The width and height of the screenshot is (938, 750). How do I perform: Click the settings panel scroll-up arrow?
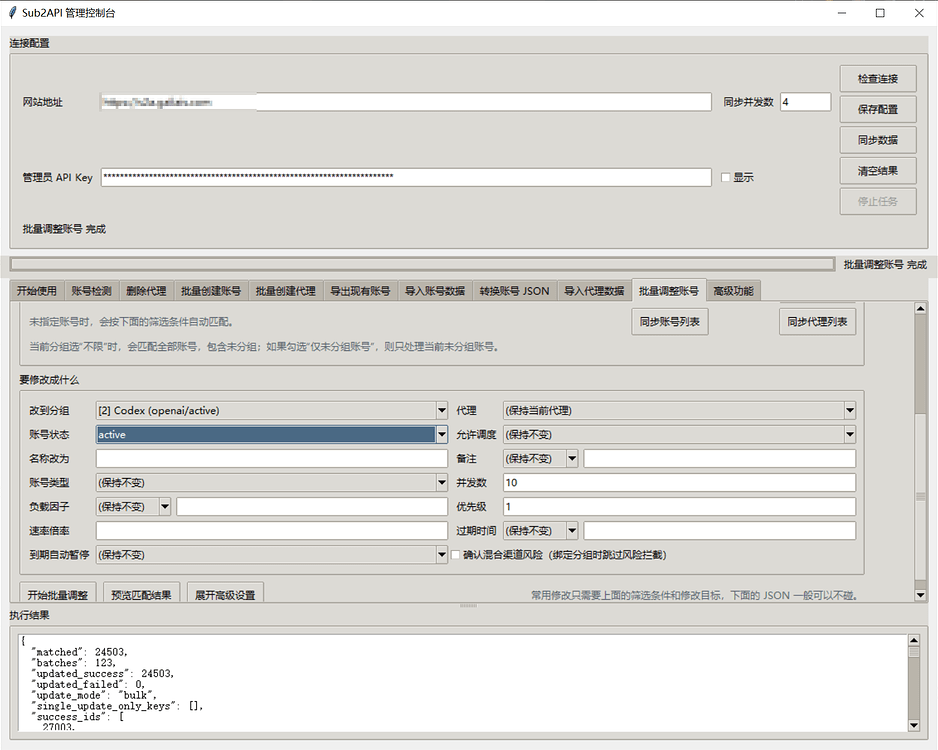point(921,309)
